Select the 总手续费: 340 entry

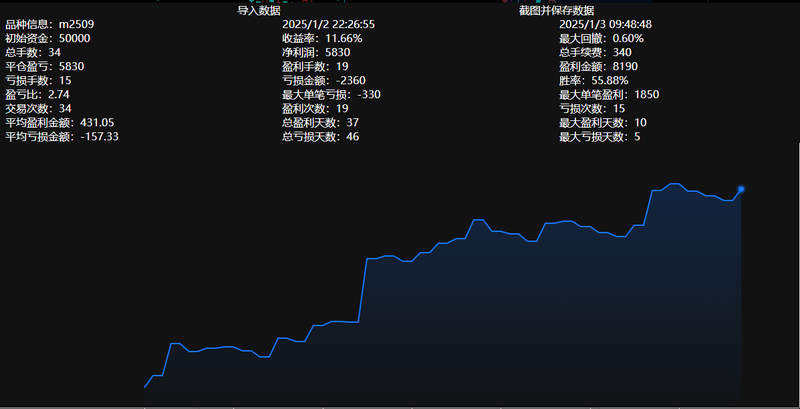(595, 53)
